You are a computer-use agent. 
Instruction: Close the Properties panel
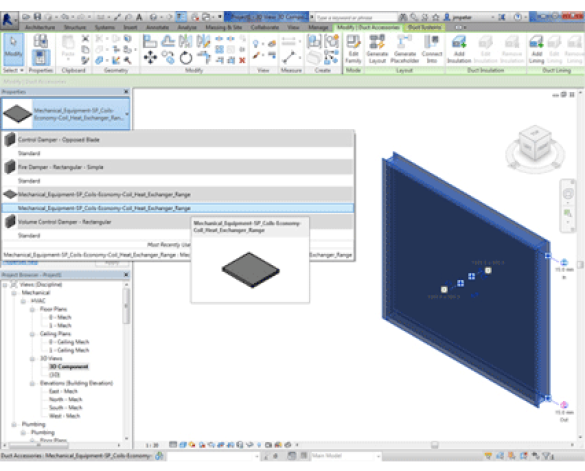pos(126,91)
